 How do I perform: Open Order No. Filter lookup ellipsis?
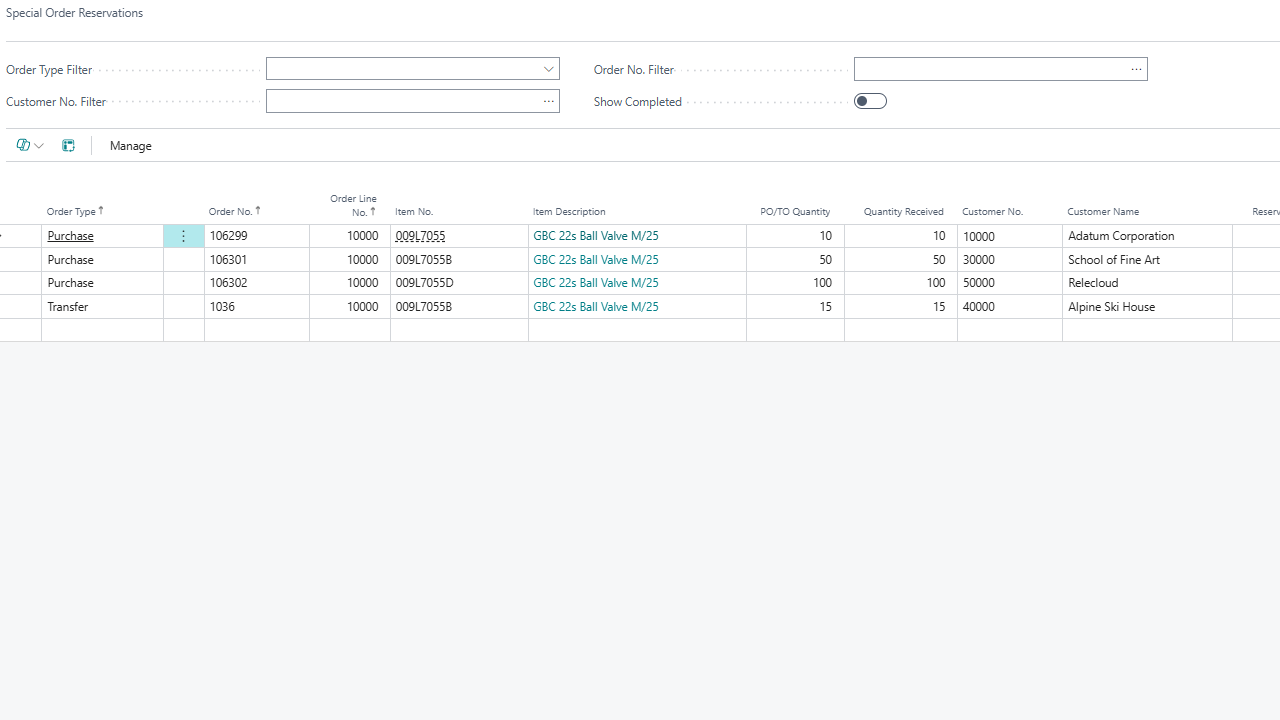coord(1136,70)
